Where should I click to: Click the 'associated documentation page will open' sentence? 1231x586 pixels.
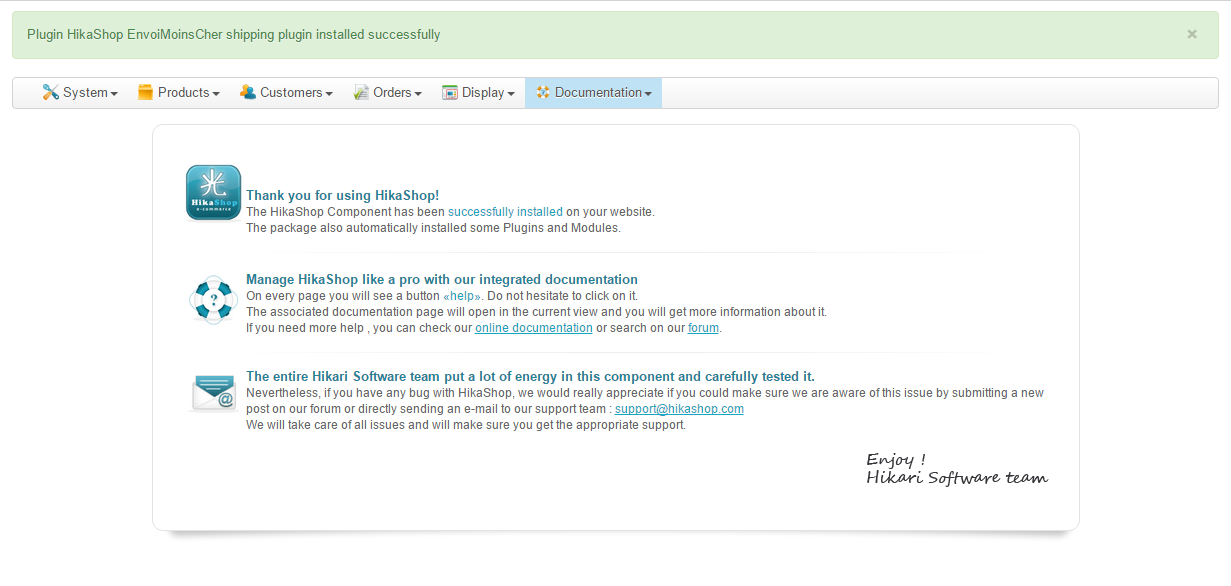536,312
